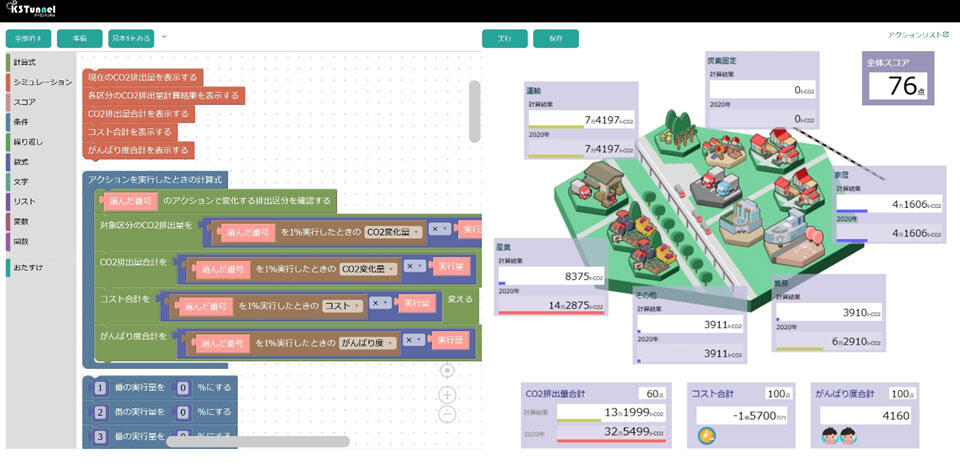
Task: Click the vertical workspace scrollbar
Action: [x=474, y=111]
